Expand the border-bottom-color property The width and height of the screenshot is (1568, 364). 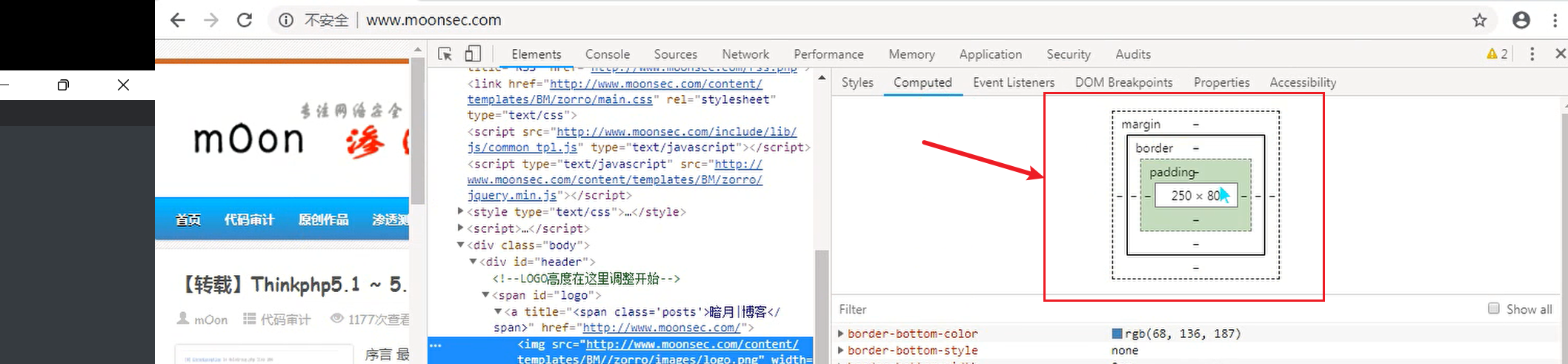pos(841,334)
